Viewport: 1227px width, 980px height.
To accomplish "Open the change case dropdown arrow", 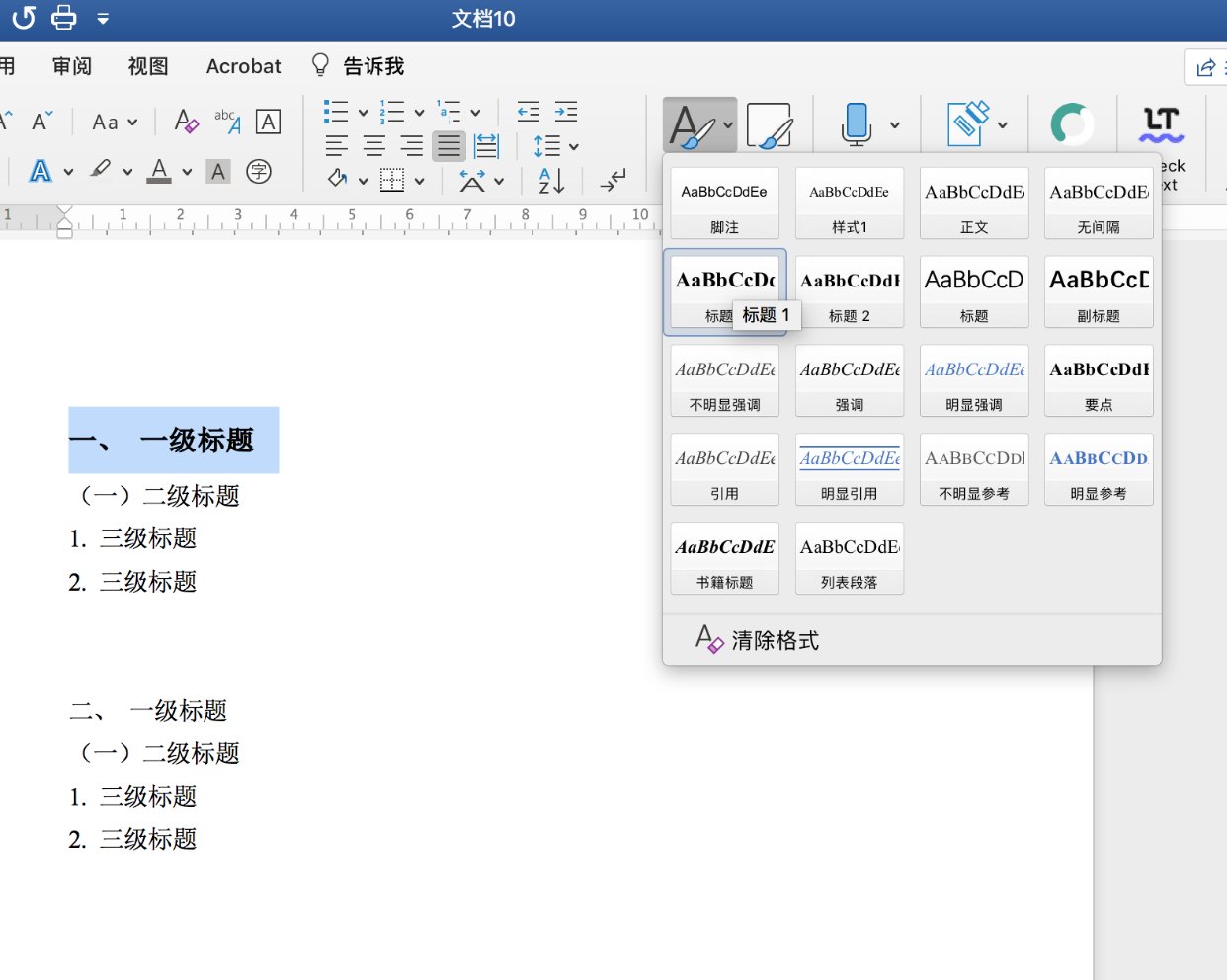I will pos(133,123).
